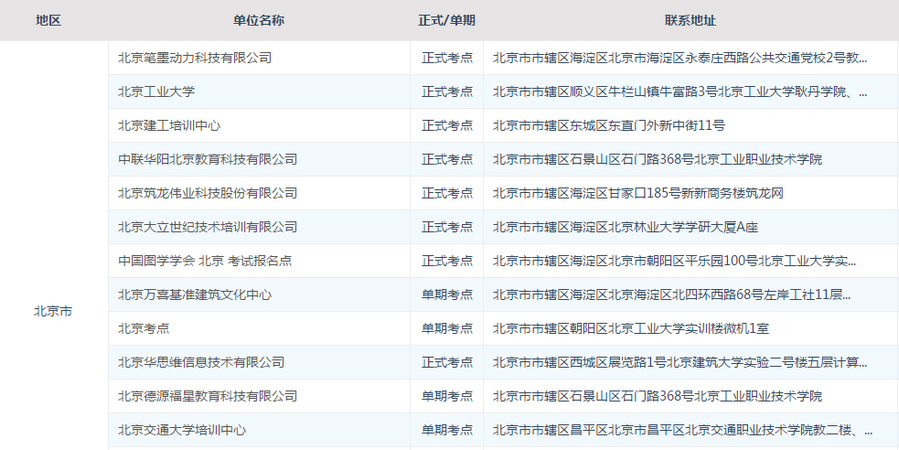Click the 东城区东直门外新中街11号 address

[x=609, y=126]
